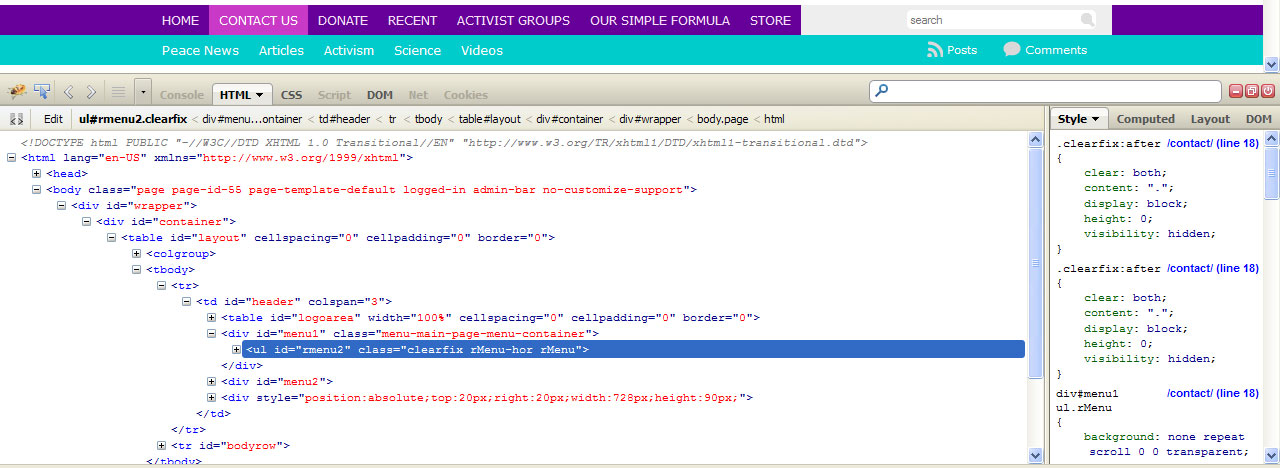Deactivate Firebug with the red power button
Viewport: 1280px width, 468px height.
point(1268,91)
